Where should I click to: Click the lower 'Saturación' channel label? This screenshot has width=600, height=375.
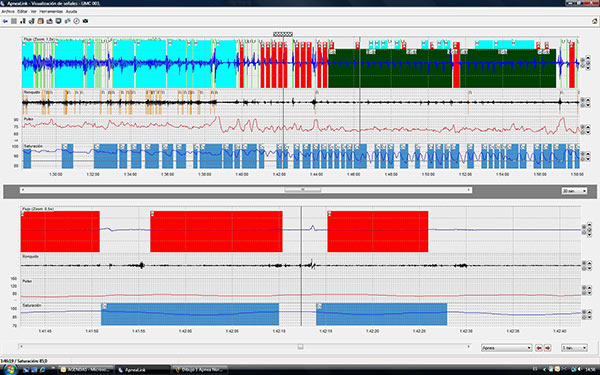[x=32, y=305]
